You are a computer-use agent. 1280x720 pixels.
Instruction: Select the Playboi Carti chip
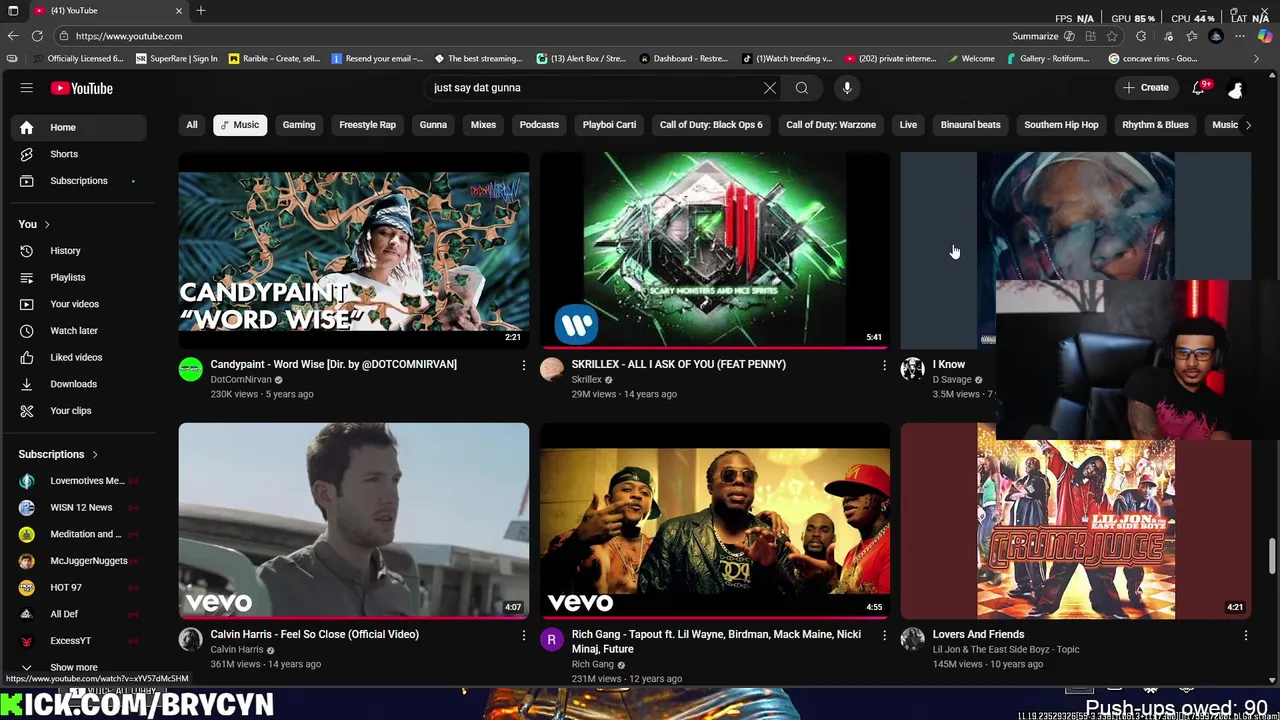pyautogui.click(x=609, y=125)
